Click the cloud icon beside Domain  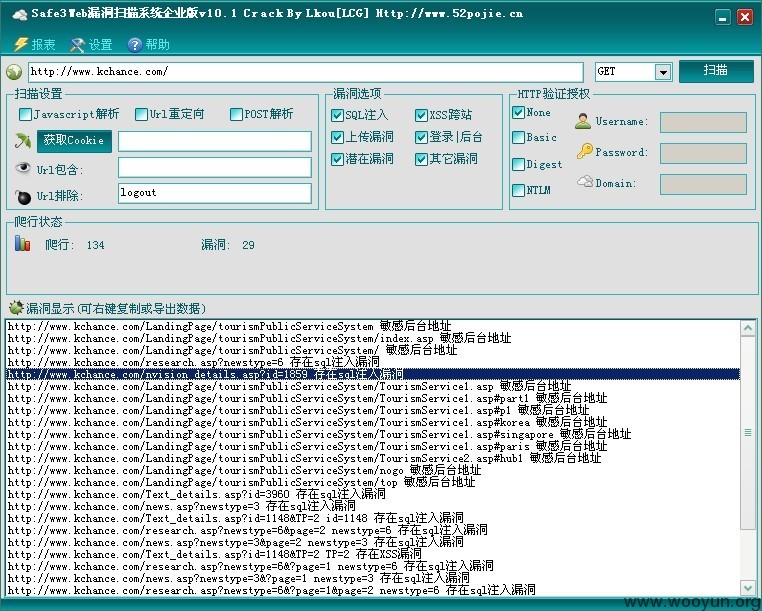585,182
